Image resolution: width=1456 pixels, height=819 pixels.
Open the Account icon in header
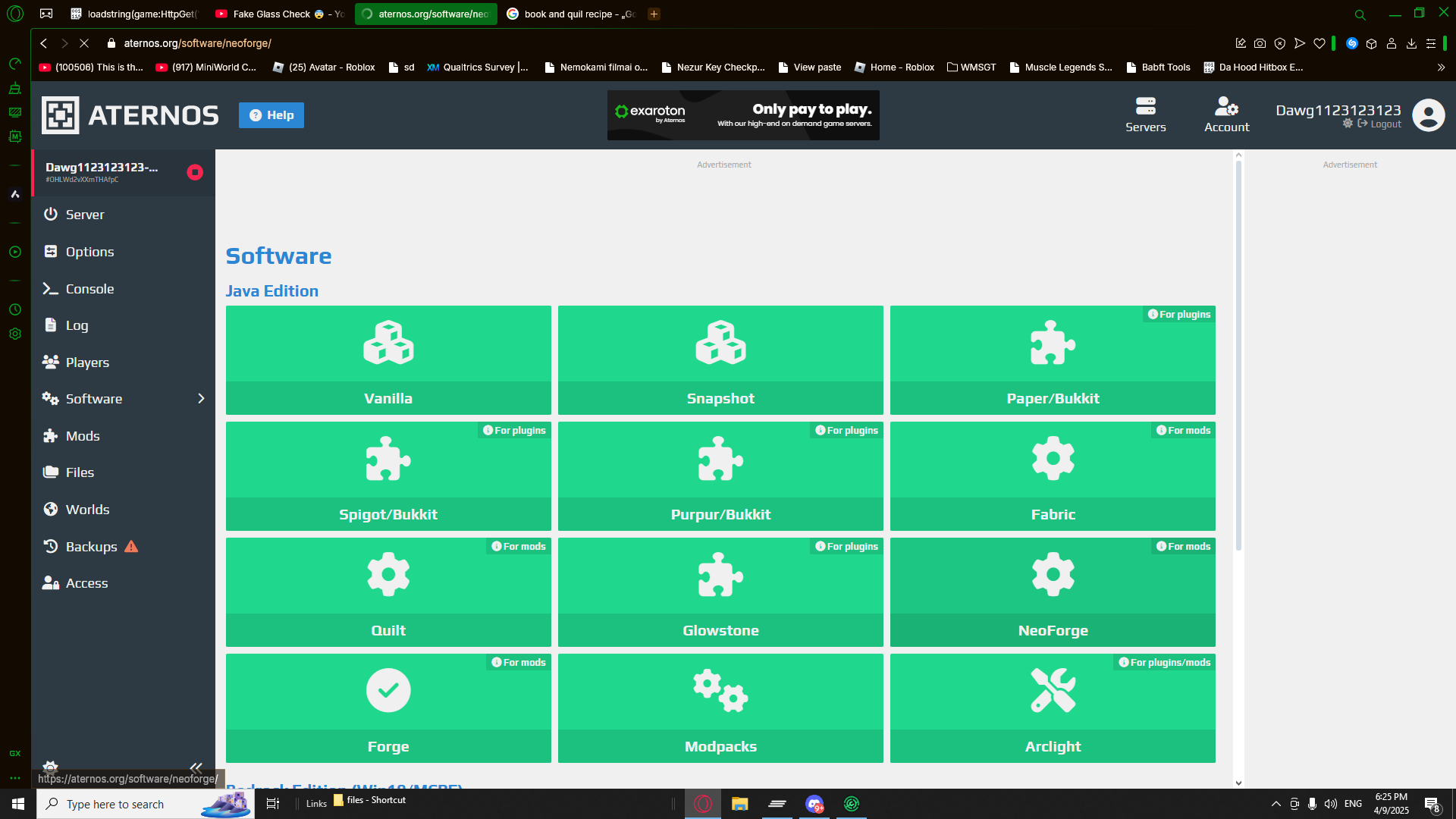[1226, 115]
